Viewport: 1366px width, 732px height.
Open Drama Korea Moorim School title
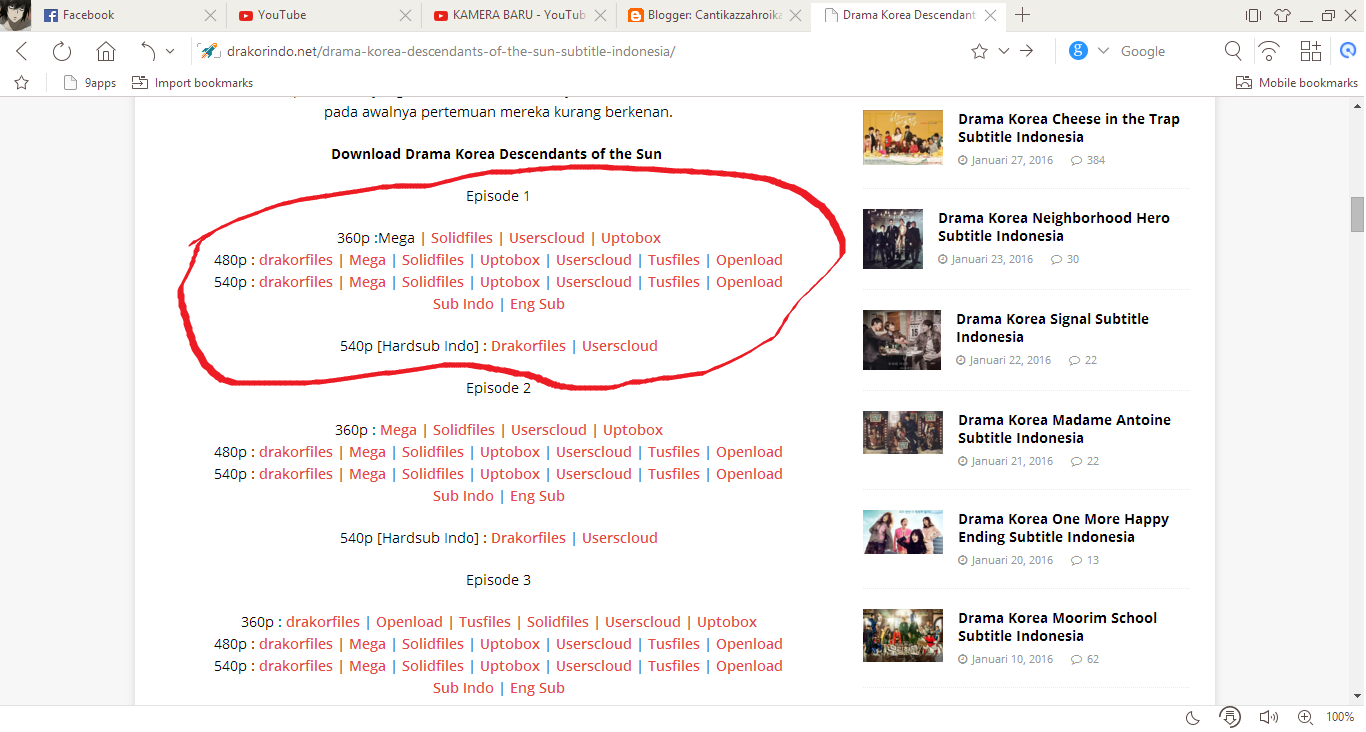point(1057,627)
